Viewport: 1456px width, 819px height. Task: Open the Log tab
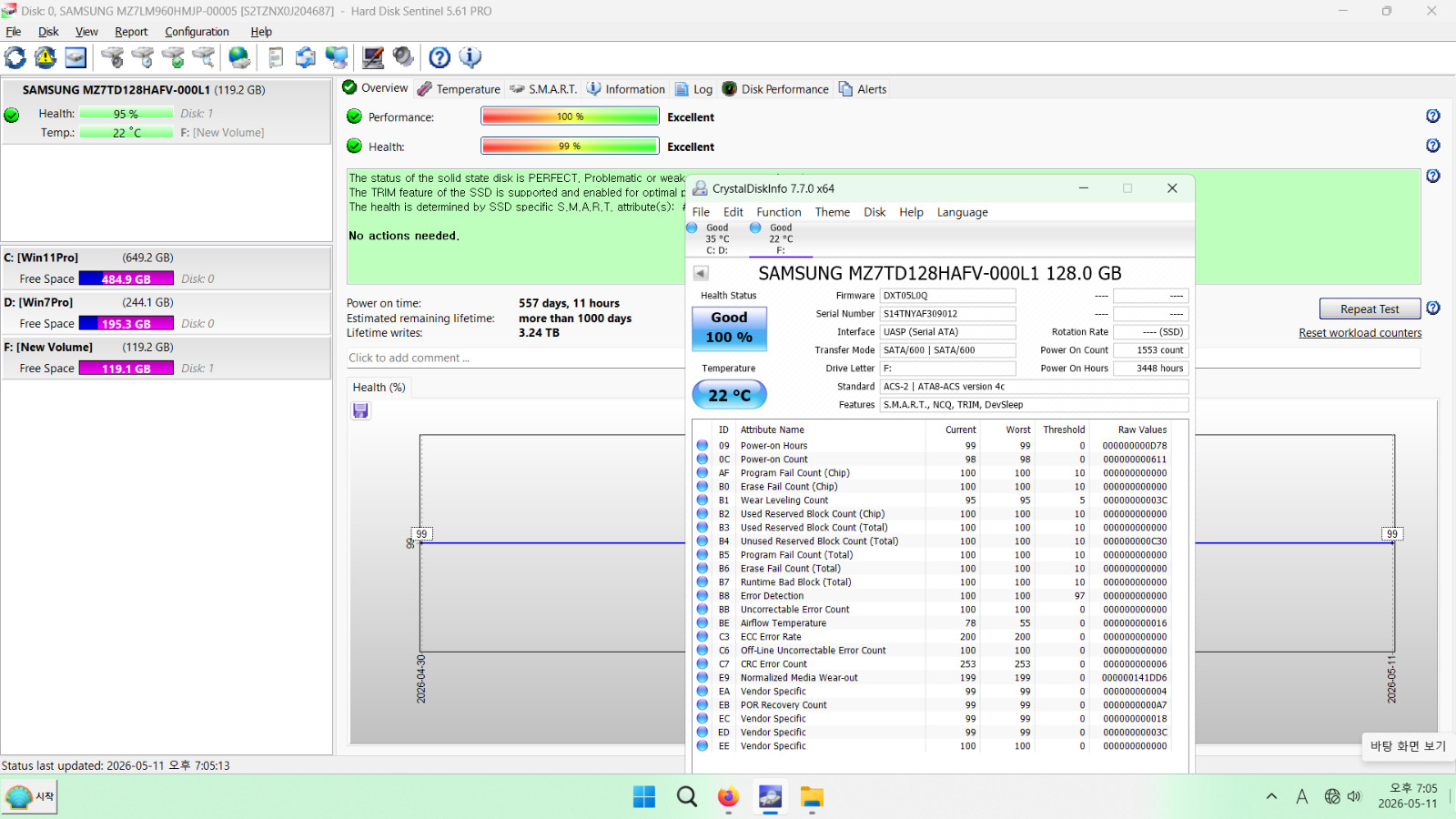click(693, 89)
